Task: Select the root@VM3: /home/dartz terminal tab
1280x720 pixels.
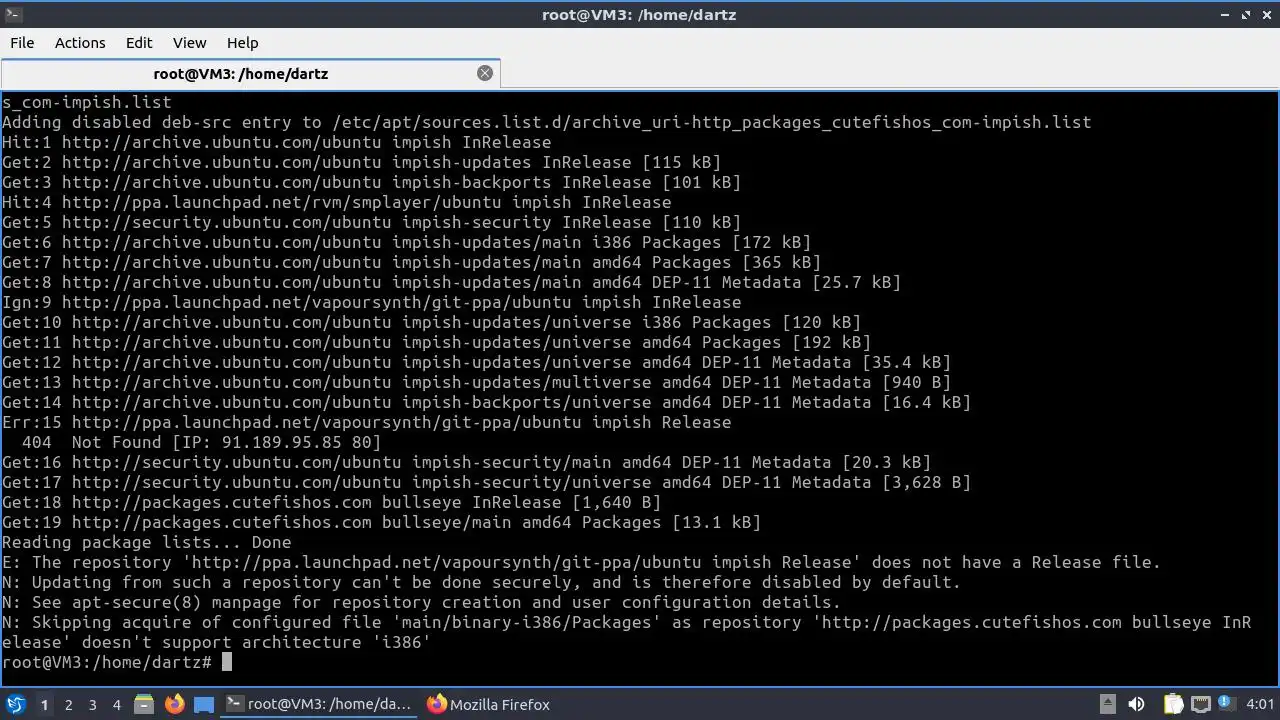Action: tap(250, 74)
